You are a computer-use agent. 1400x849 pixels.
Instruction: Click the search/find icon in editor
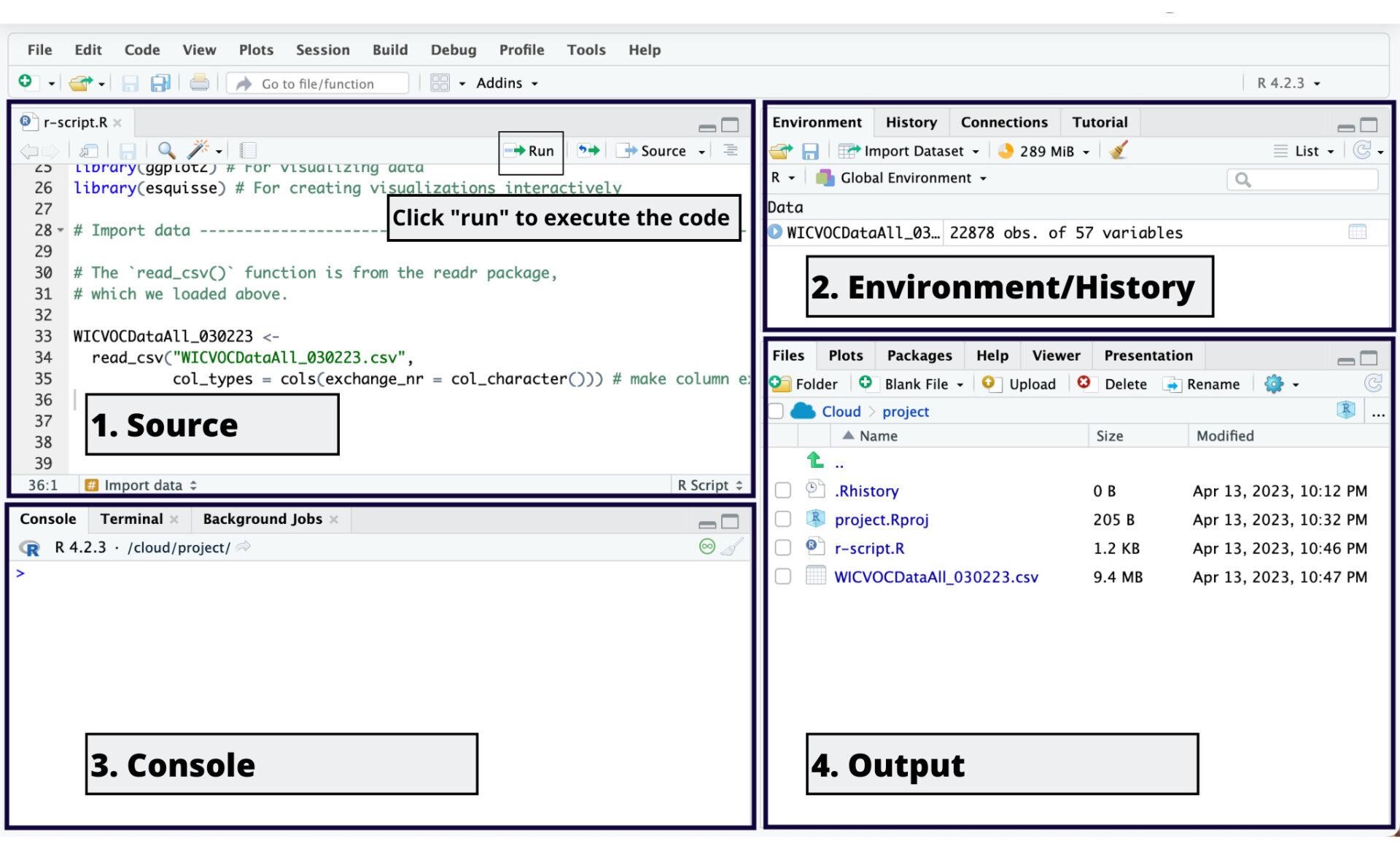coord(165,150)
